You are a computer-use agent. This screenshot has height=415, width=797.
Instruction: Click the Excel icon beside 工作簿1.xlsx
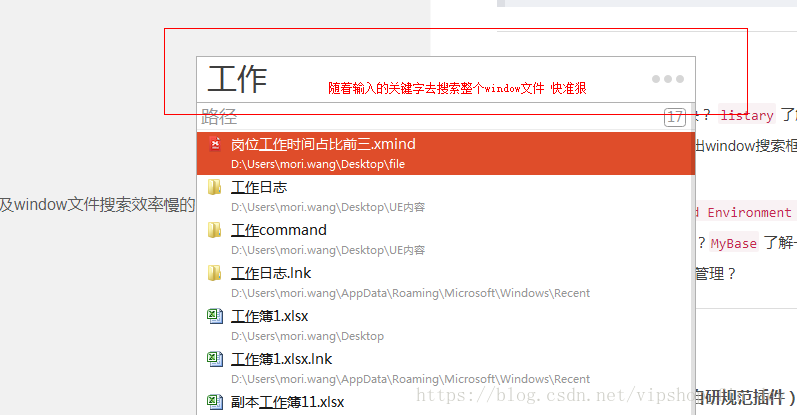pyautogui.click(x=214, y=316)
